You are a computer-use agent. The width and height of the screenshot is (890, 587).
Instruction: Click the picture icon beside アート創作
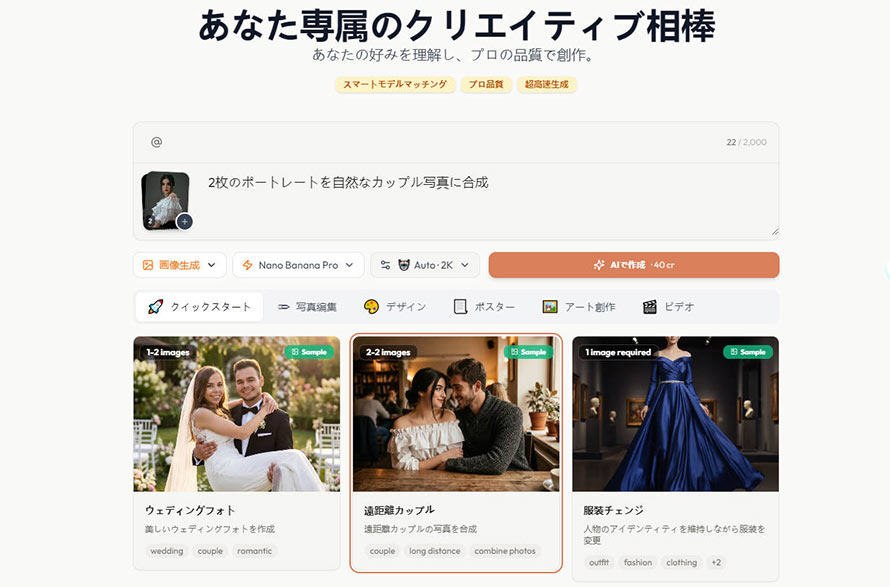(549, 307)
